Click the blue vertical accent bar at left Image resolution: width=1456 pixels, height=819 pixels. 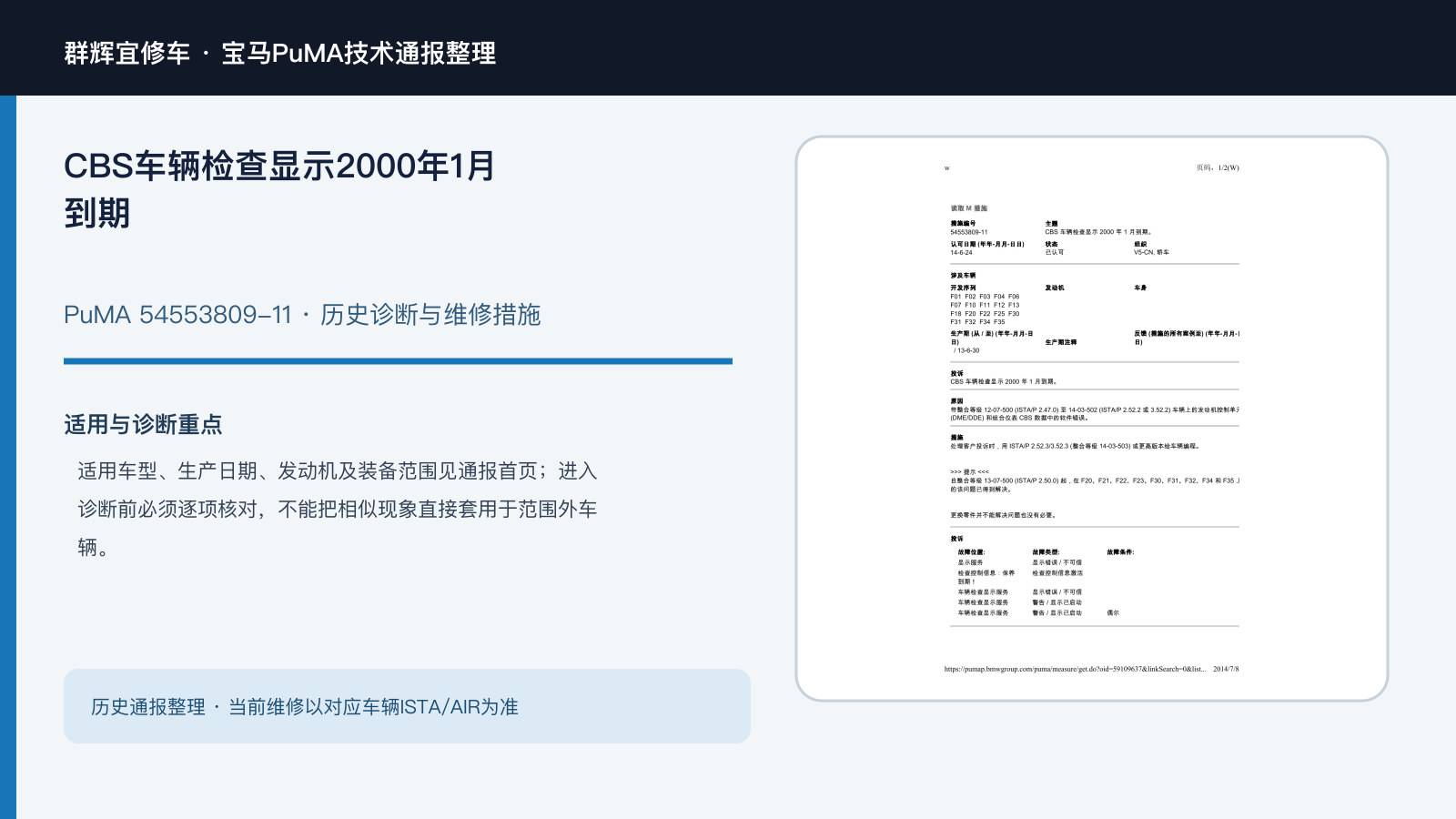coord(8,457)
